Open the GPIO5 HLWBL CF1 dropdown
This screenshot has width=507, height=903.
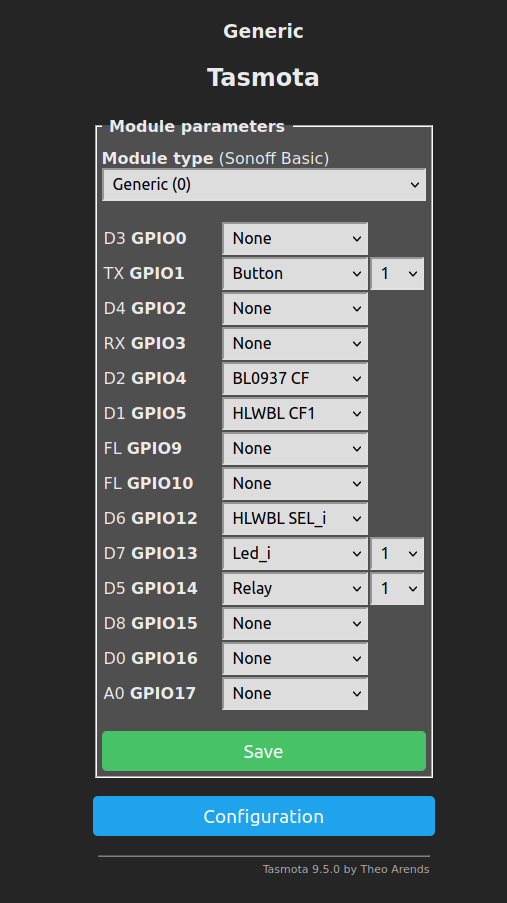[295, 413]
